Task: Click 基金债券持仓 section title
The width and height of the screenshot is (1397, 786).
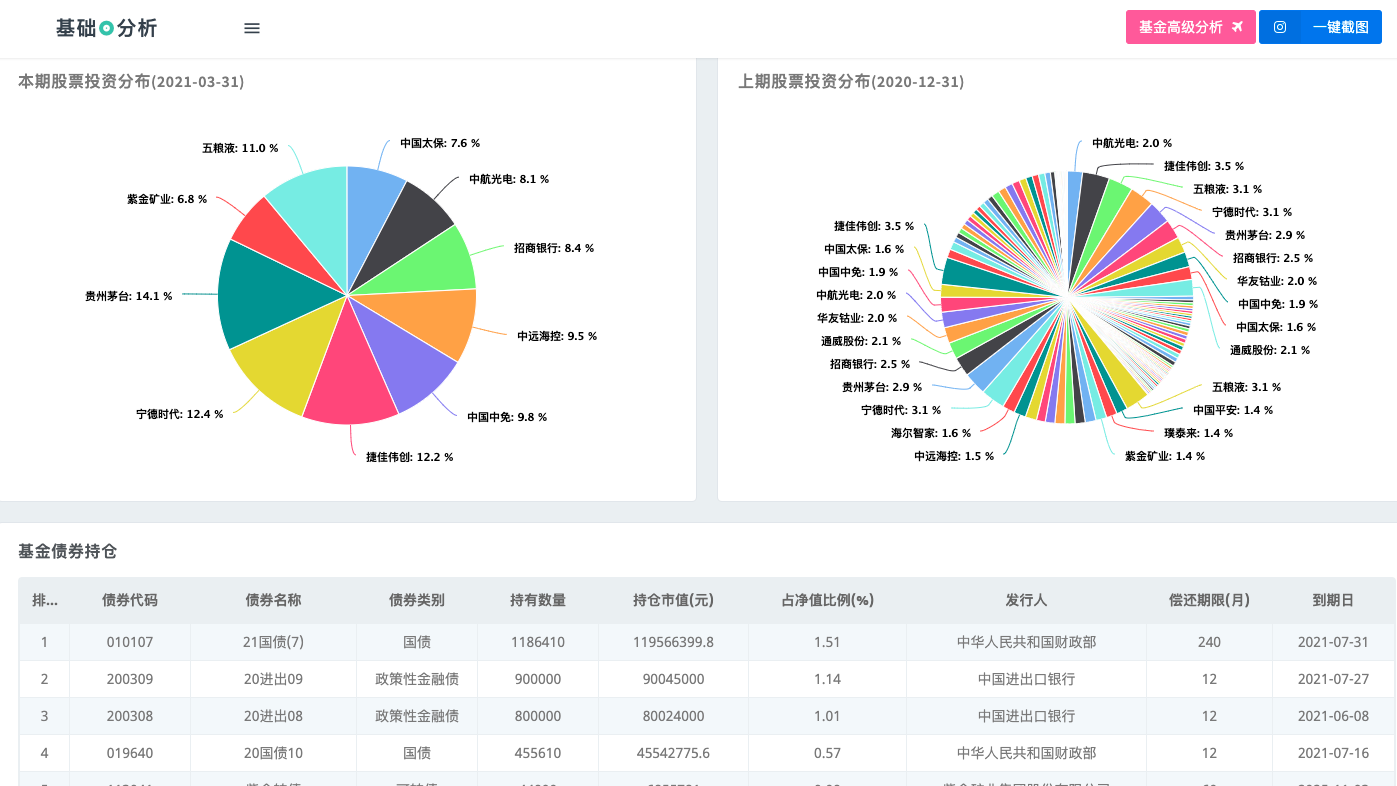Action: (x=68, y=551)
